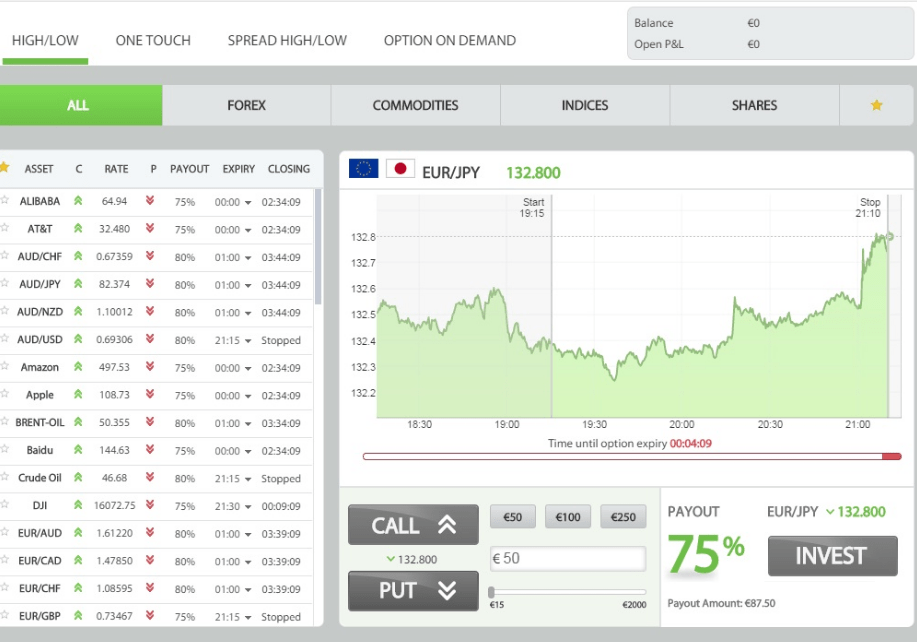Click the CALL button

[x=413, y=524]
